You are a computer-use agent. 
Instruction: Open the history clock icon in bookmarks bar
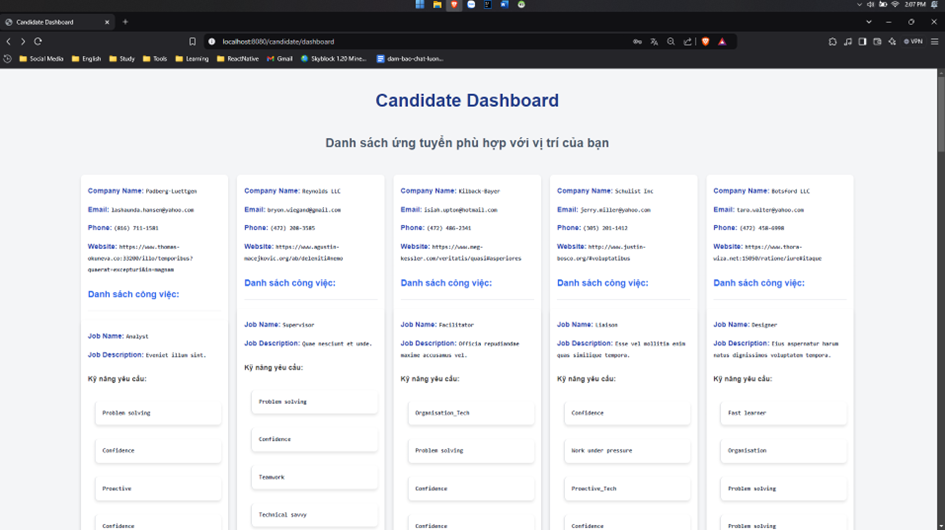tap(8, 58)
